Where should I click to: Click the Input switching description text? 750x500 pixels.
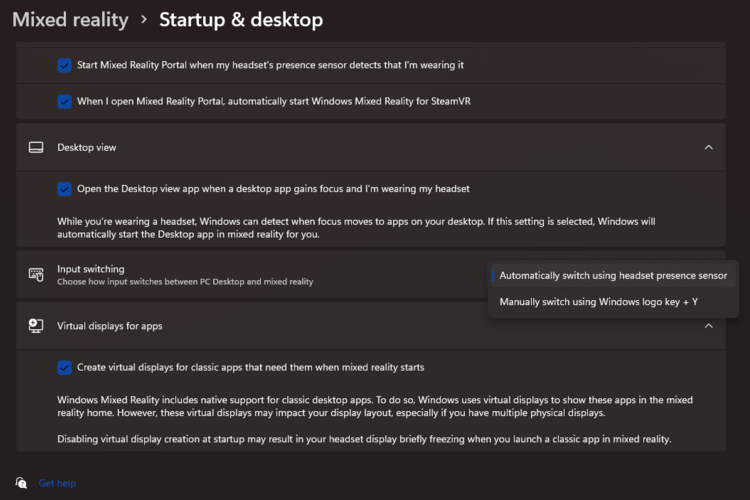pos(185,282)
